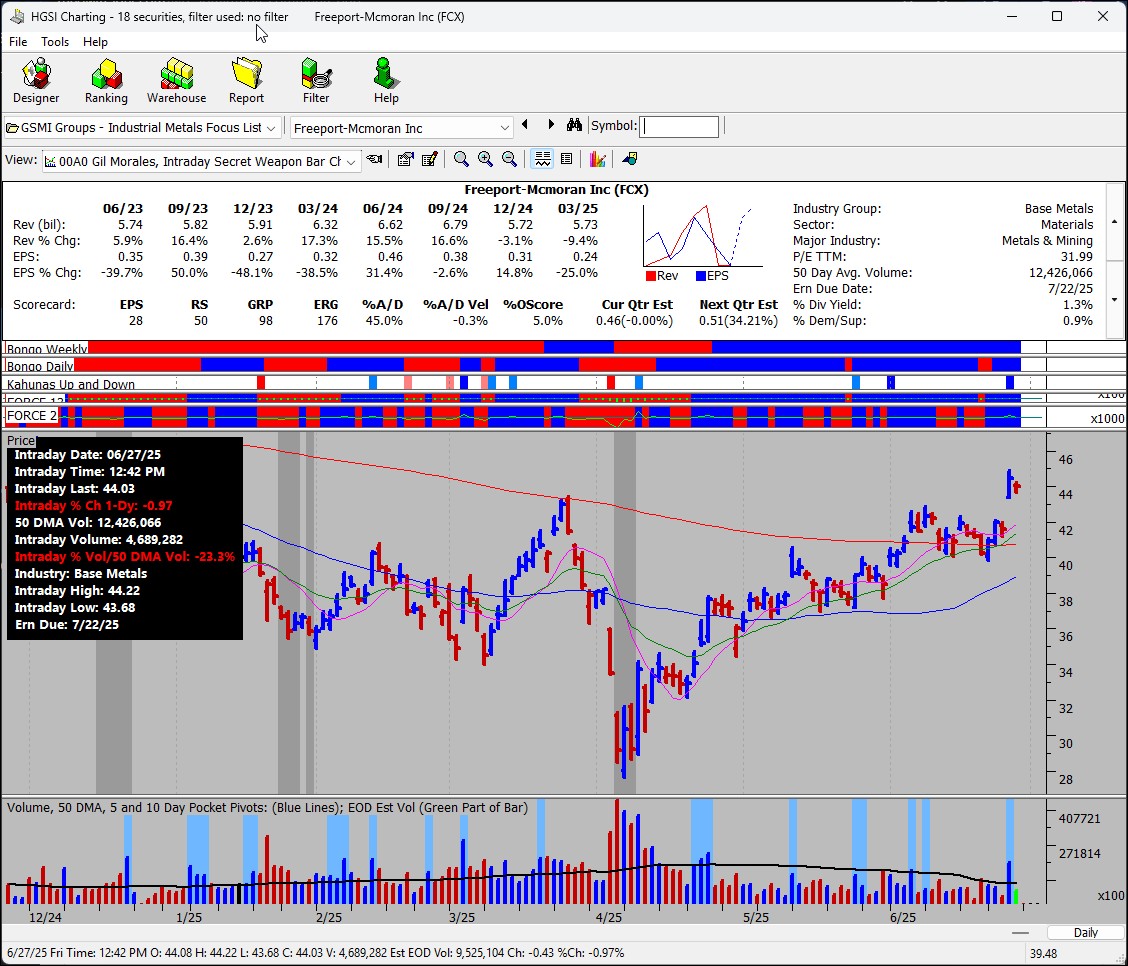1128x966 pixels.
Task: Click the %OScore scorecard header
Action: coord(533,304)
